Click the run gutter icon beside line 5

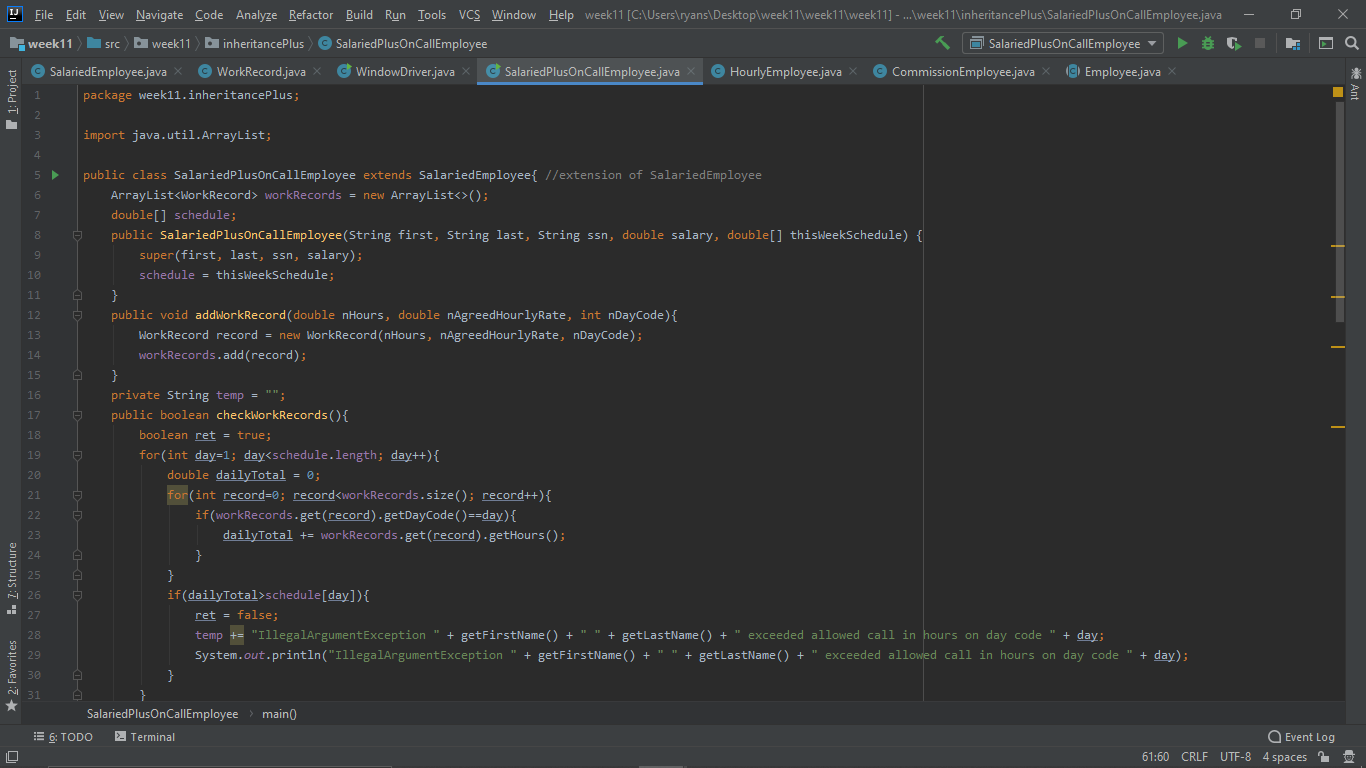pyautogui.click(x=55, y=174)
